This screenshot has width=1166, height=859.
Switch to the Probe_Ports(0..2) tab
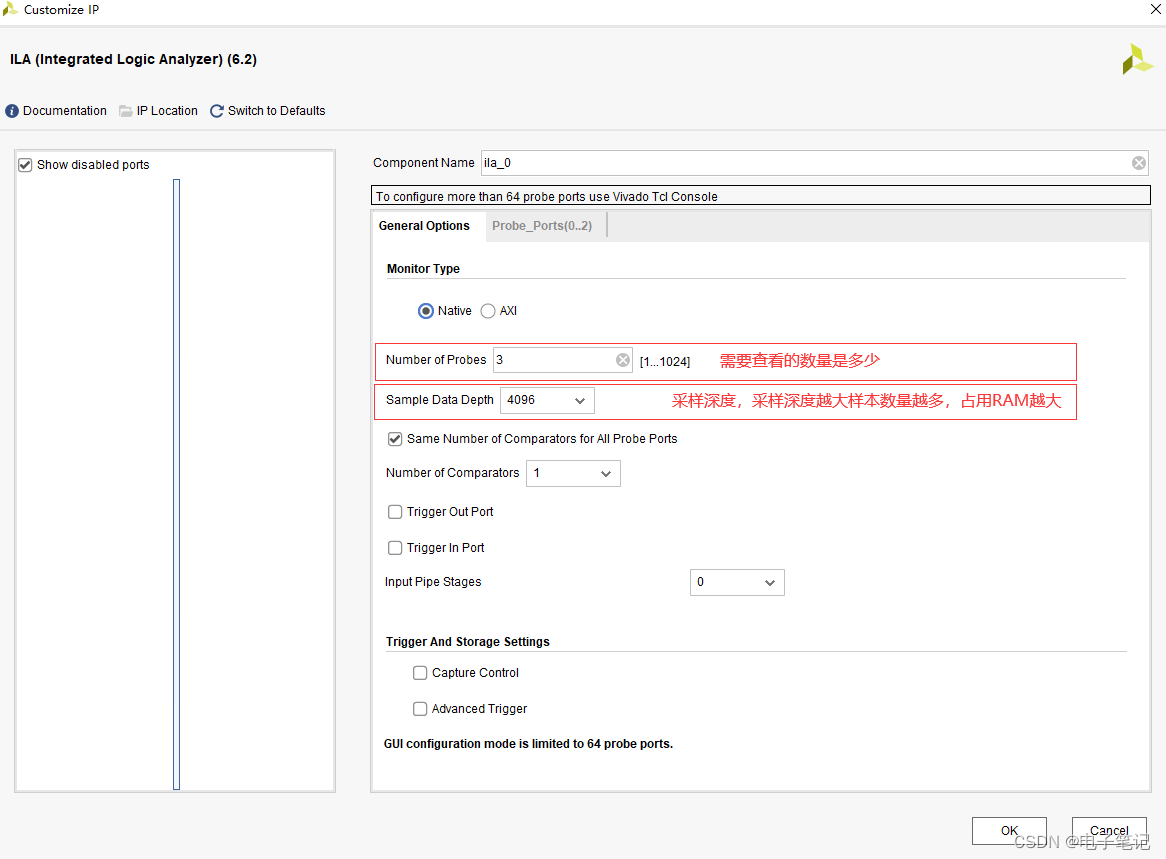542,225
